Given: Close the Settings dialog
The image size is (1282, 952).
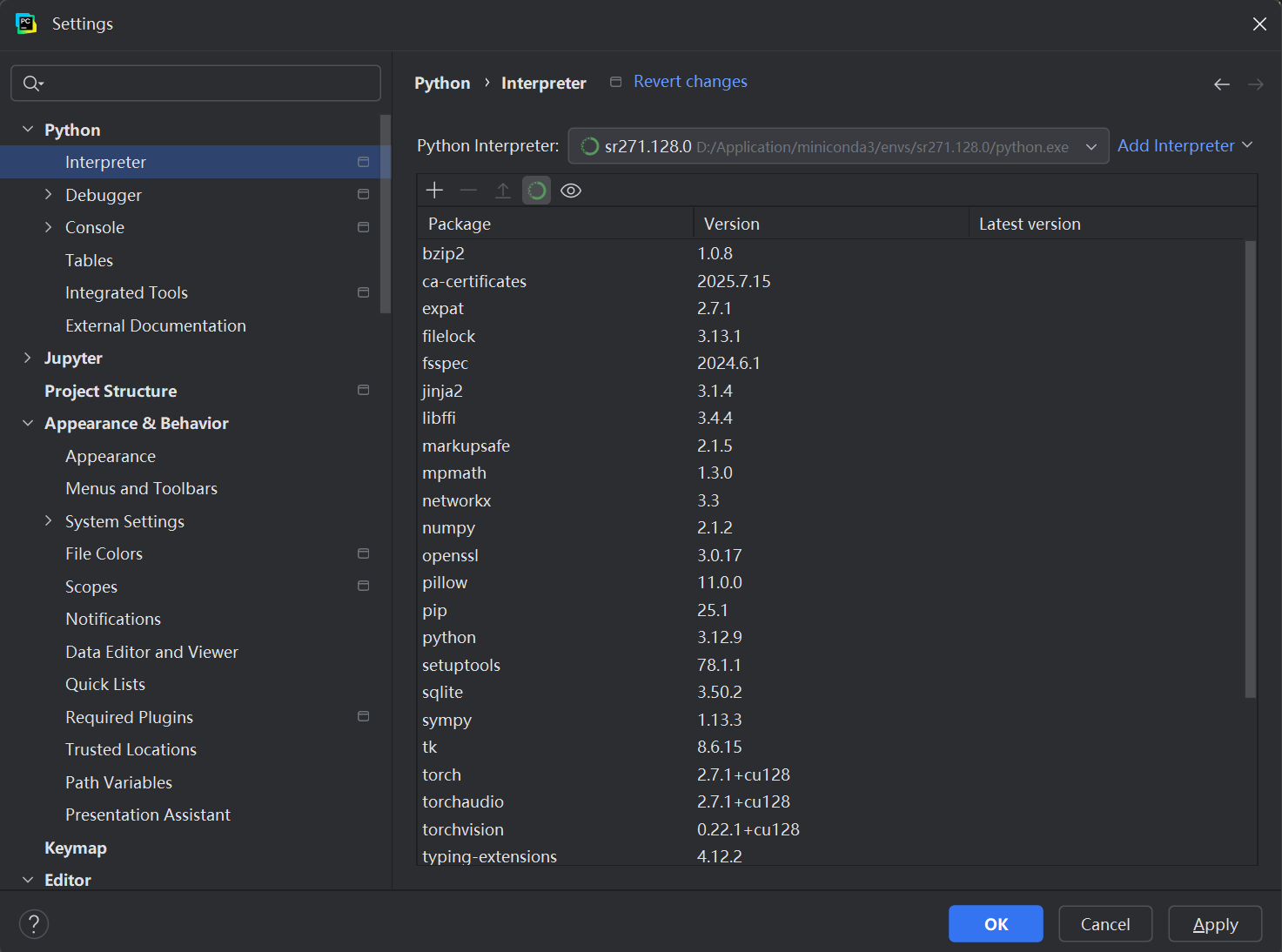Looking at the screenshot, I should (x=1259, y=23).
